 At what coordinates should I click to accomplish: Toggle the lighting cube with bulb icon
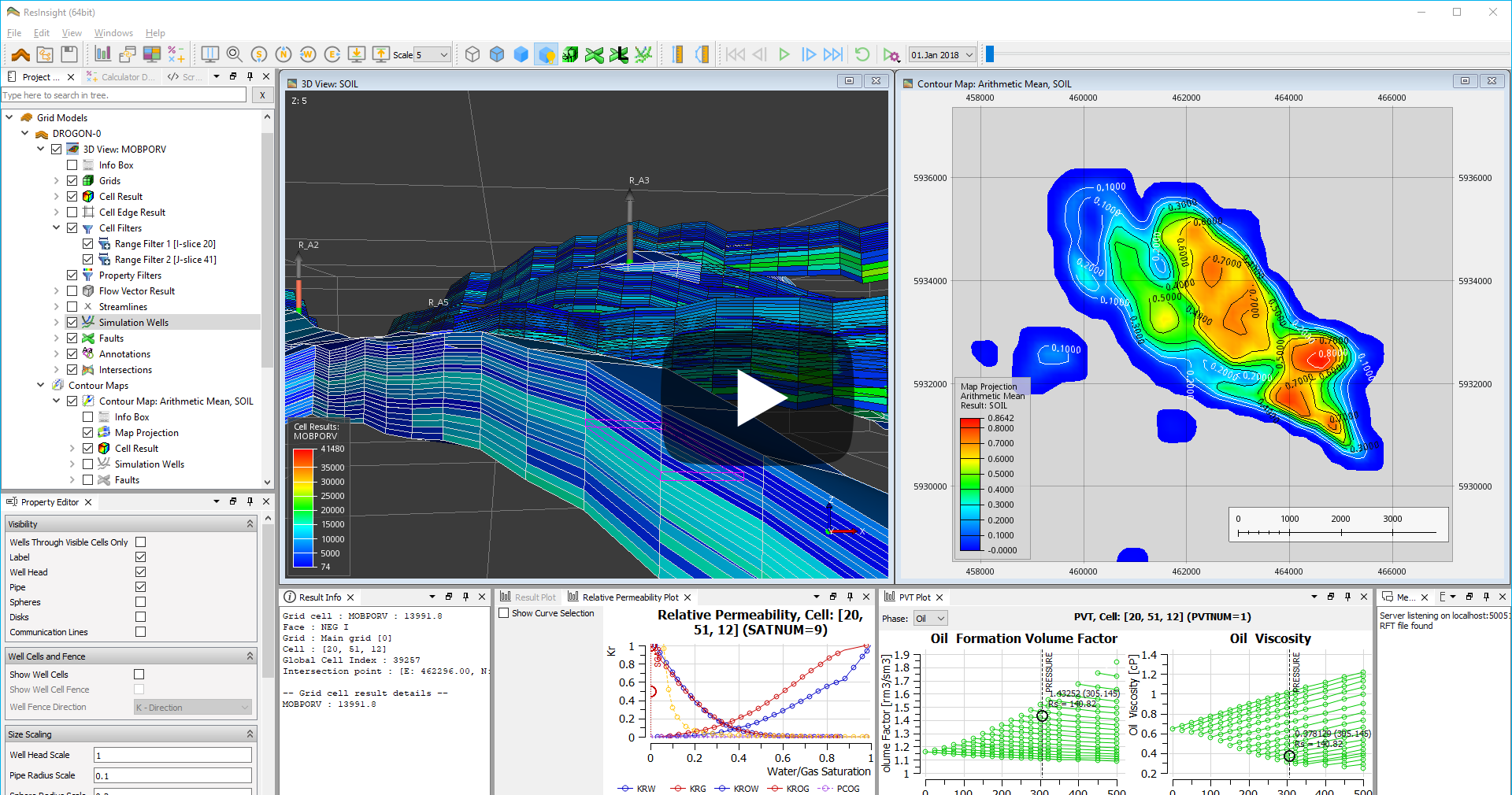tap(546, 54)
